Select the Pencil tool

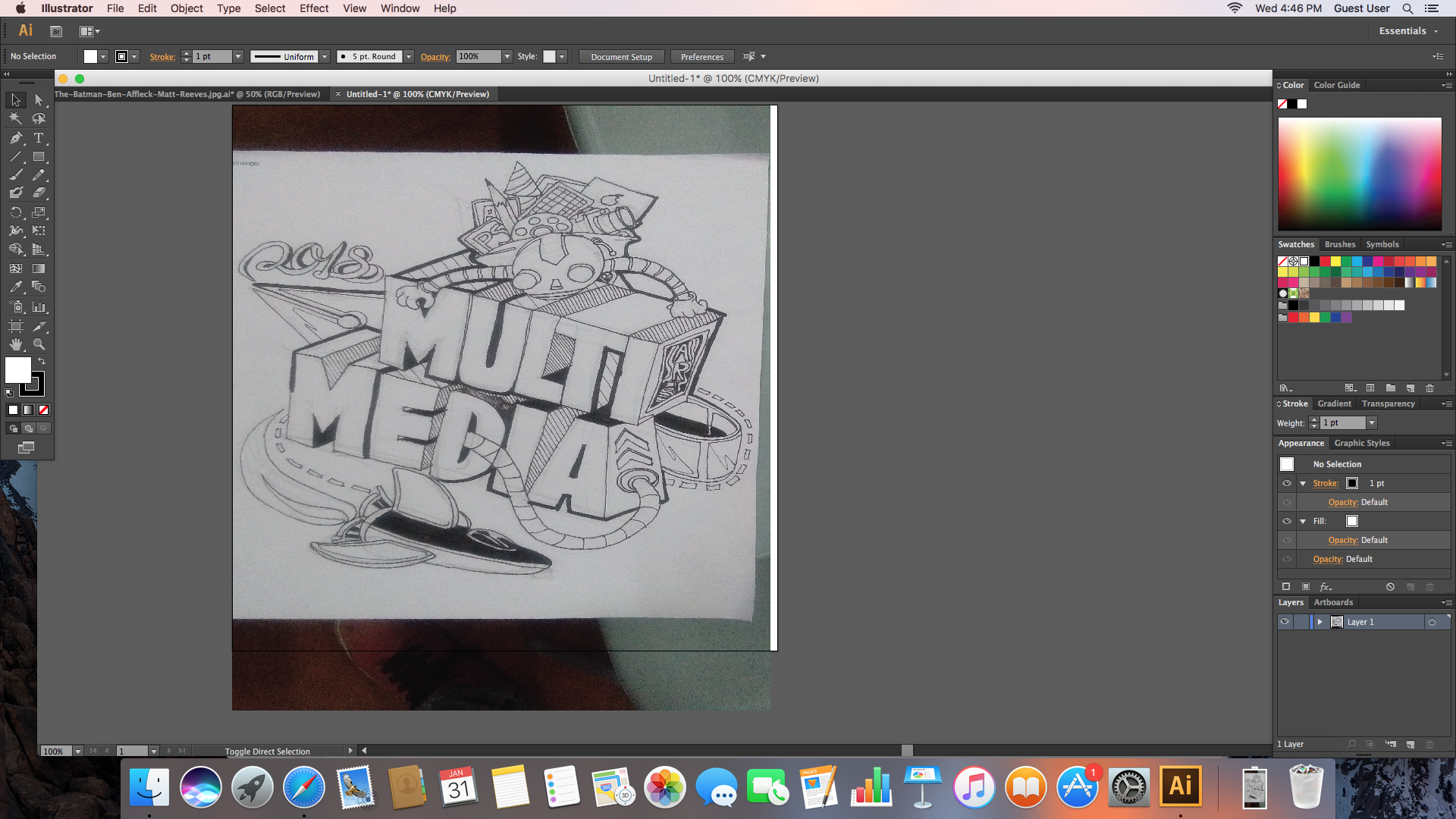[39, 175]
